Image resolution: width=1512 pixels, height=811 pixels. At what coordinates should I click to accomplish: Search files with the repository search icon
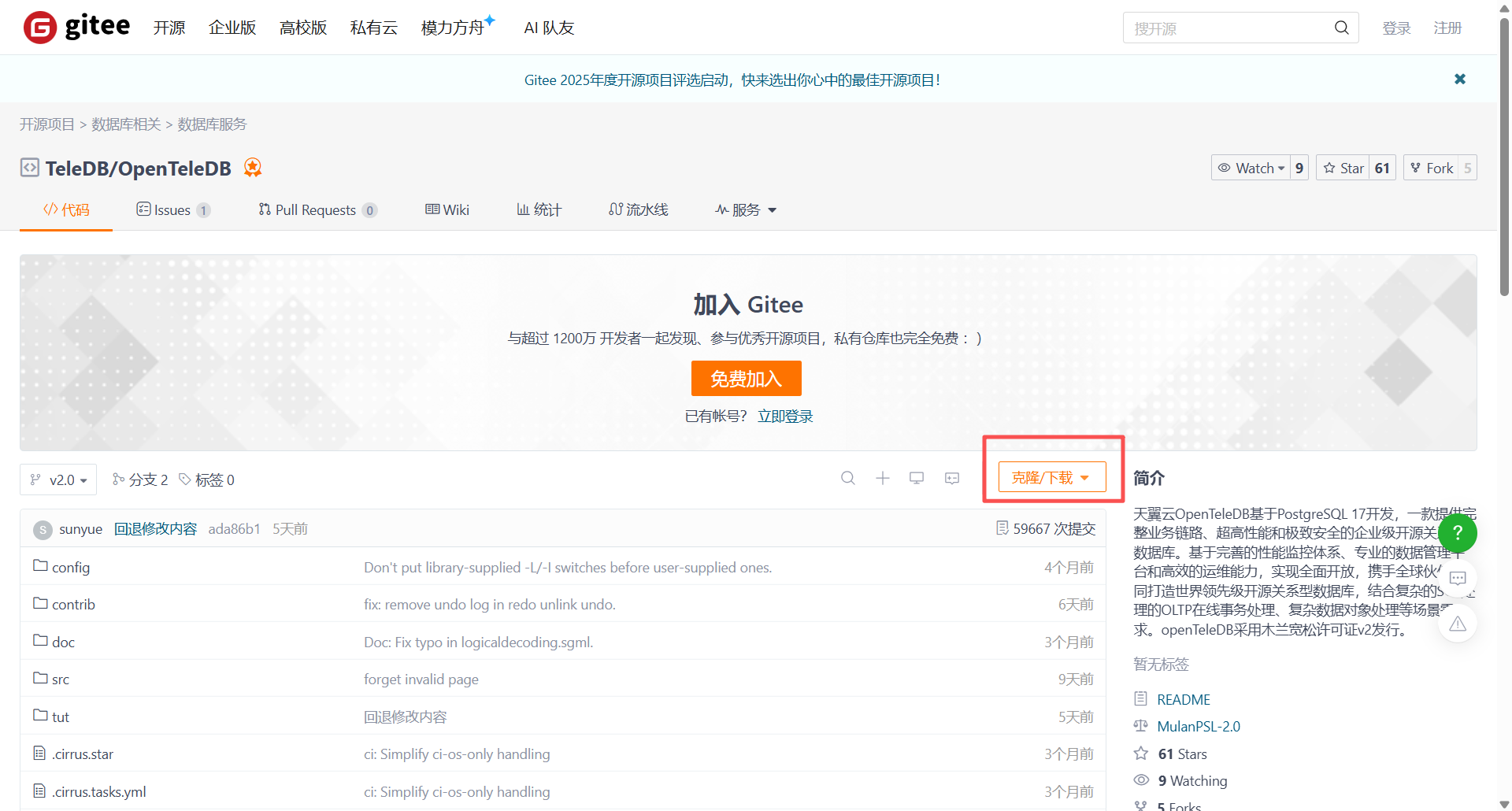pyautogui.click(x=848, y=479)
